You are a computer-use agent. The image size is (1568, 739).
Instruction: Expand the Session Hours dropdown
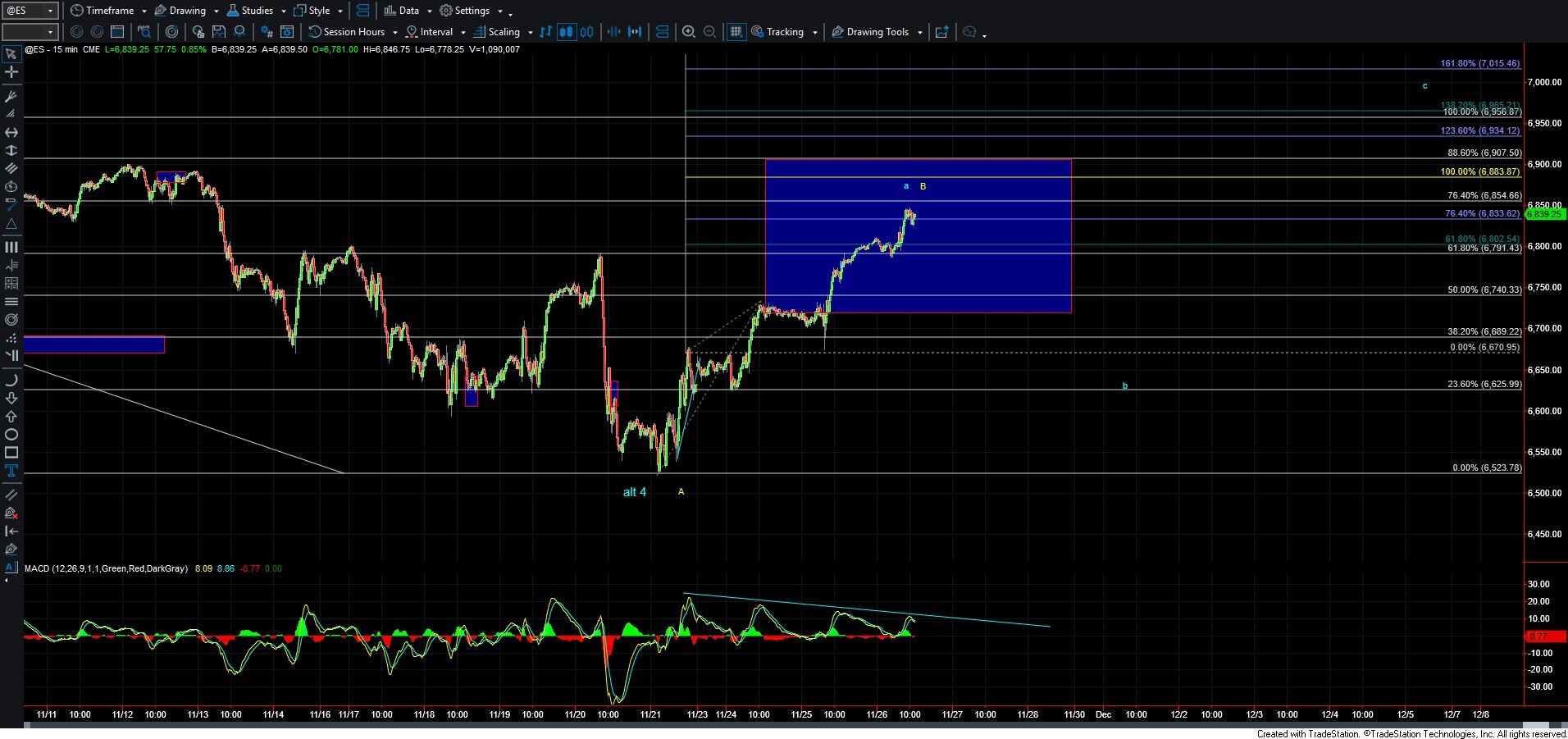[x=394, y=32]
